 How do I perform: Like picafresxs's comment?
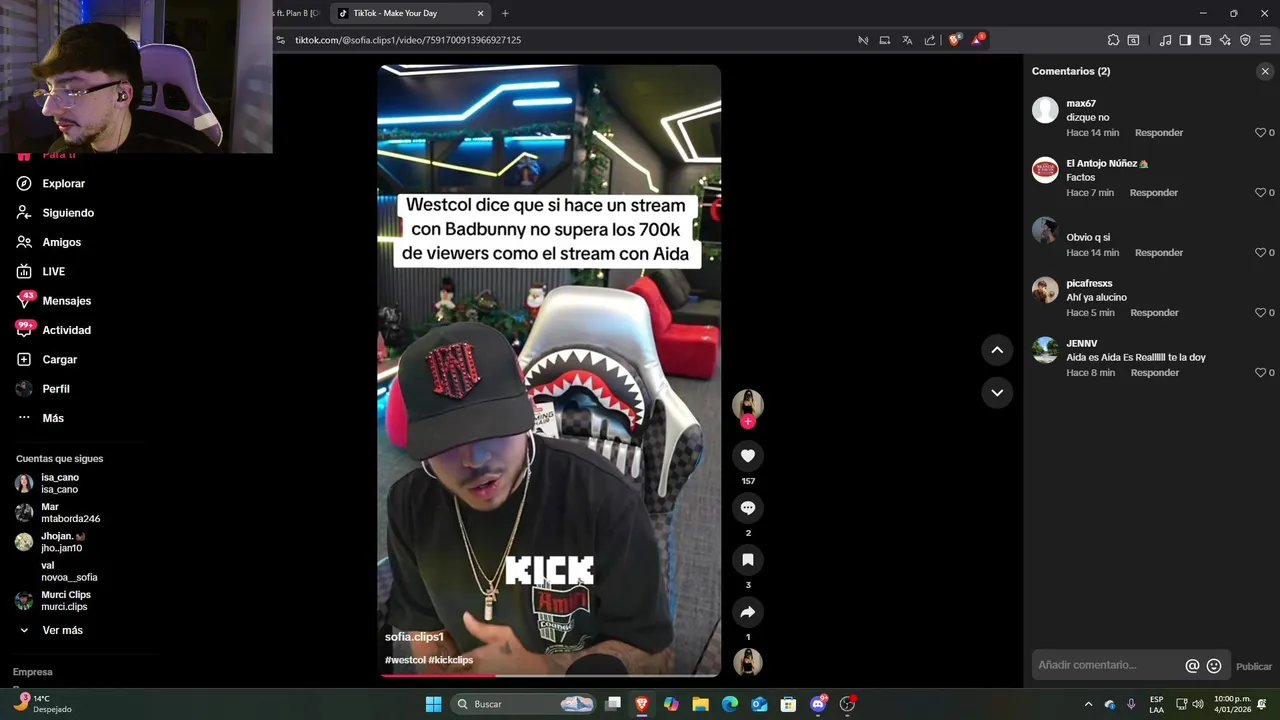tap(1260, 313)
